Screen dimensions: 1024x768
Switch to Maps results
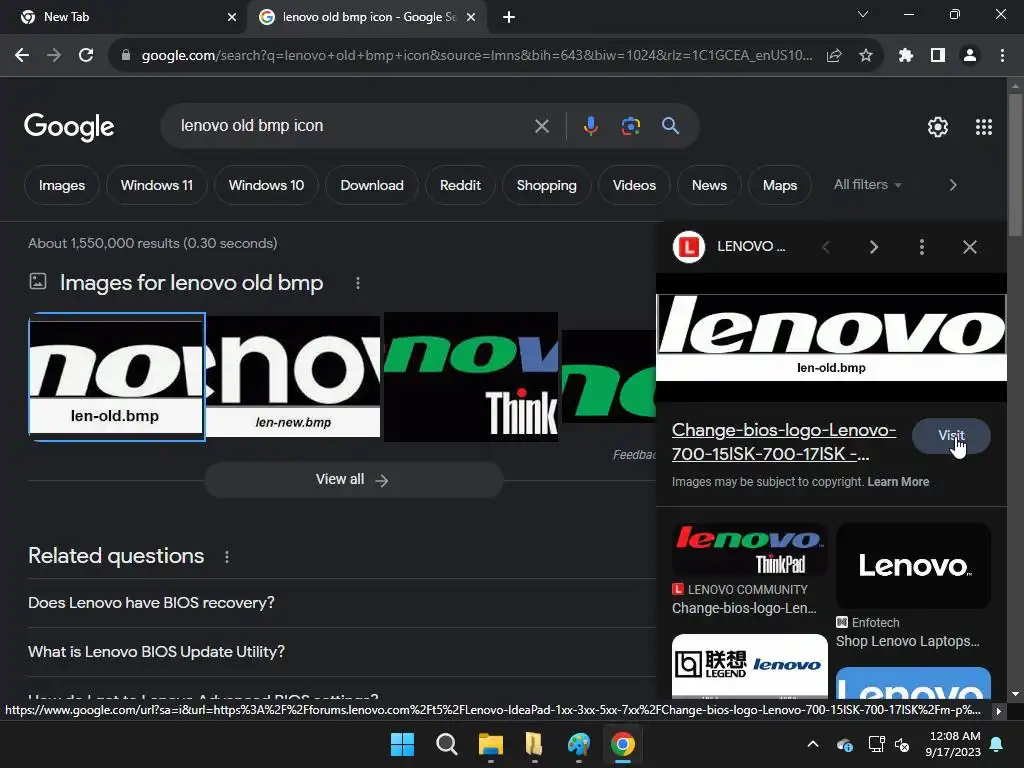click(x=780, y=185)
